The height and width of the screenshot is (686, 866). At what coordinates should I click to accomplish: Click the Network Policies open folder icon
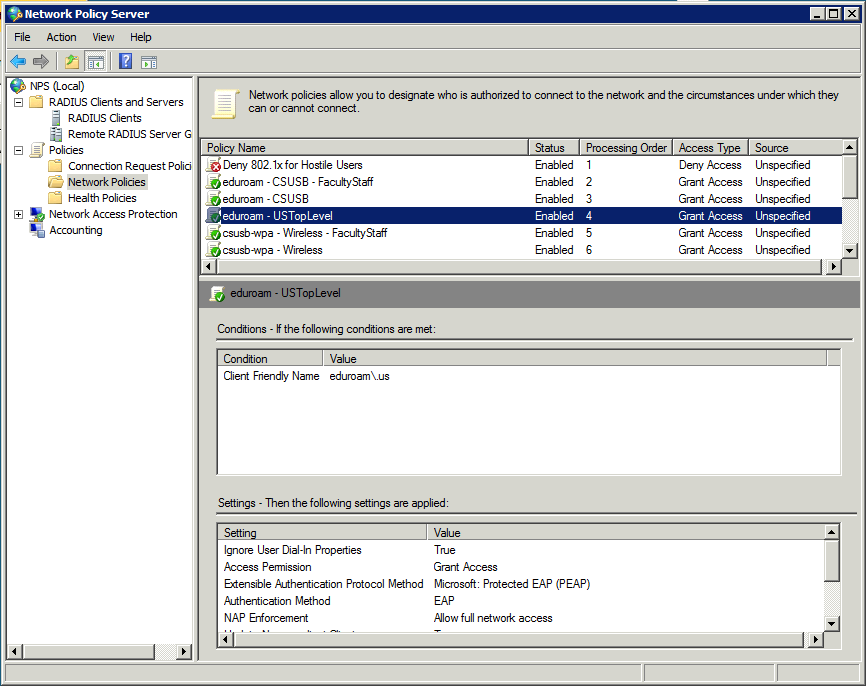55,182
